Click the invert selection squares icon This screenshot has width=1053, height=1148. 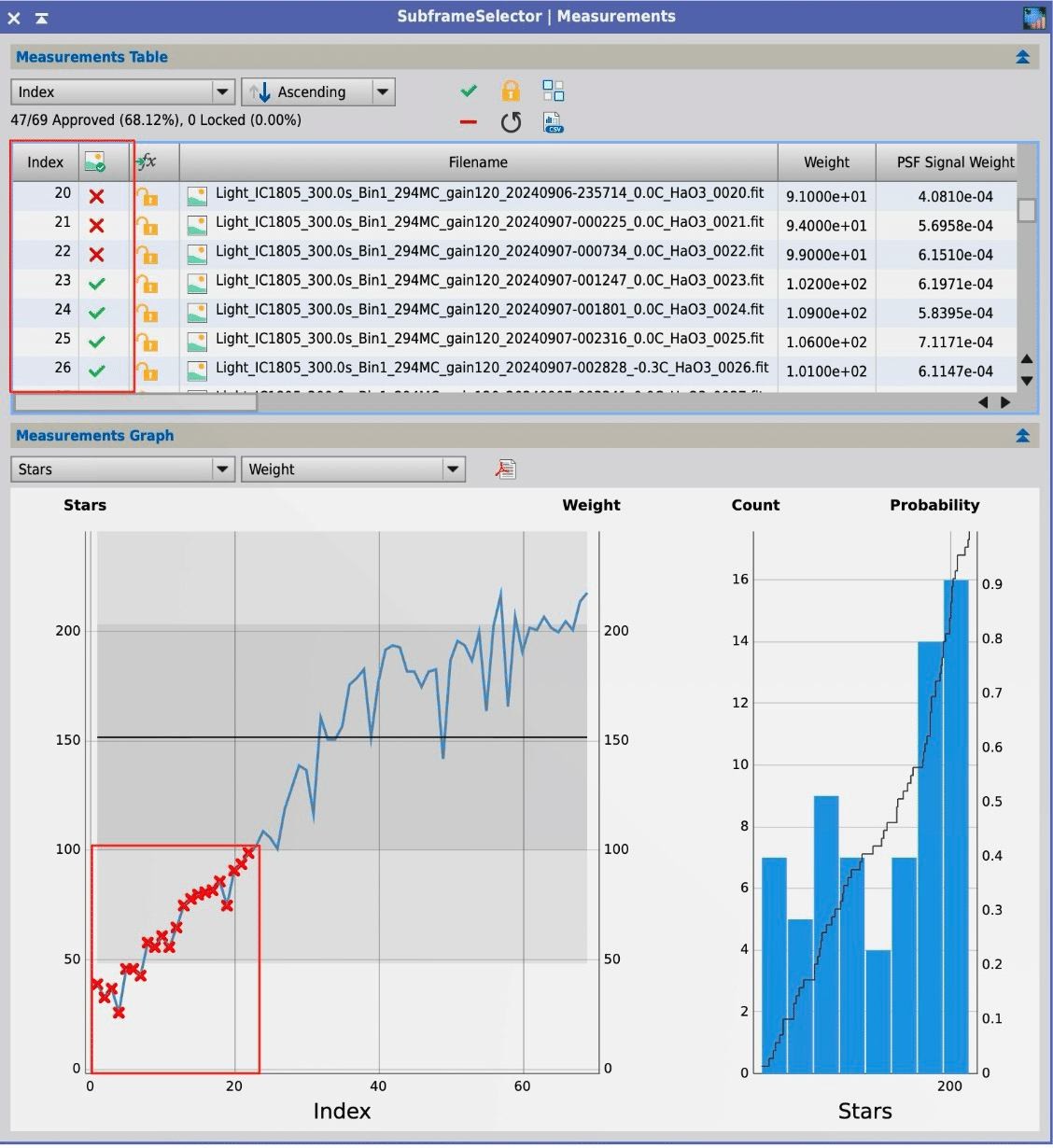pyautogui.click(x=553, y=91)
